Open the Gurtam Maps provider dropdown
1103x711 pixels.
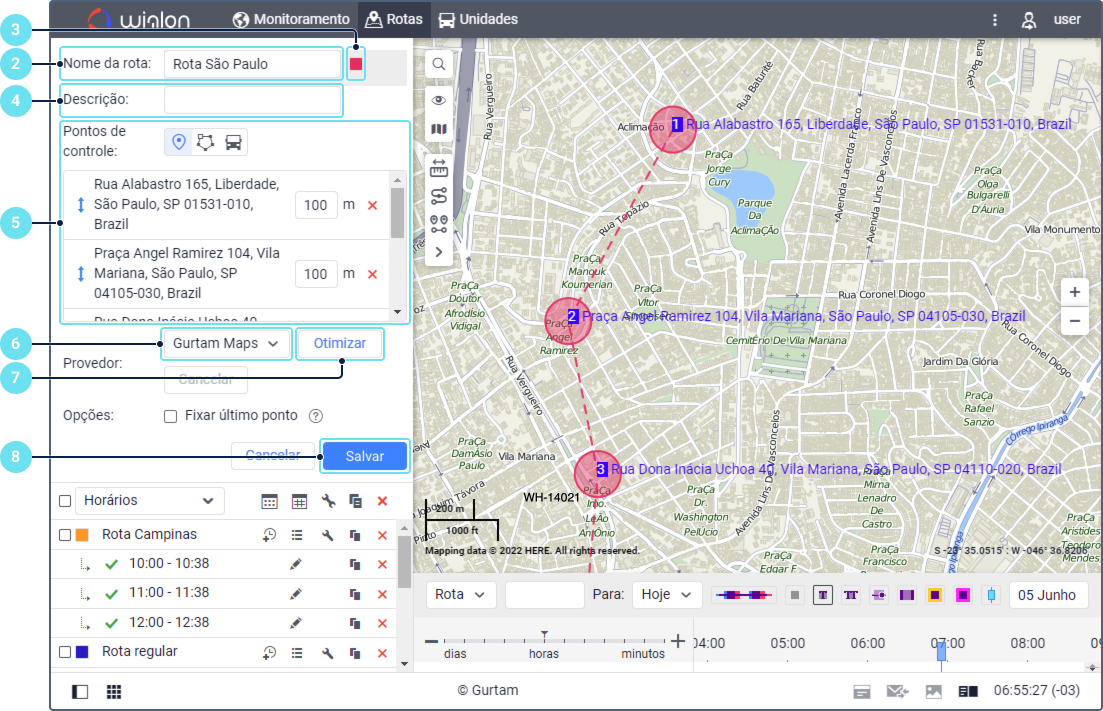pyautogui.click(x=225, y=343)
